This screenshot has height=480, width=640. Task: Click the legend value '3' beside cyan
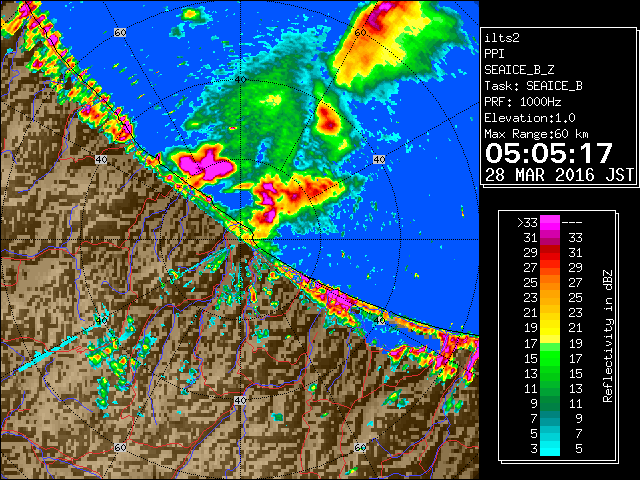(x=534, y=449)
